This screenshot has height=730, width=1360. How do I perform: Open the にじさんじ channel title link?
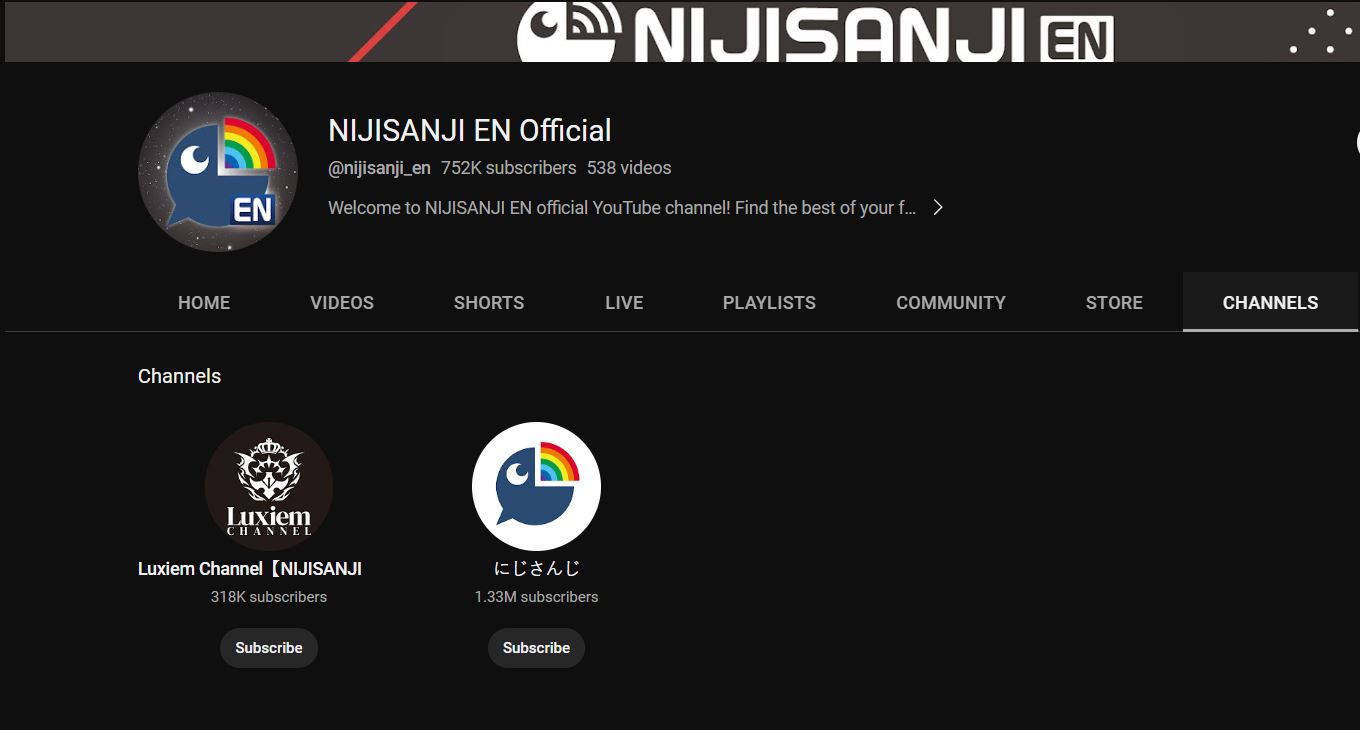pyautogui.click(x=537, y=569)
